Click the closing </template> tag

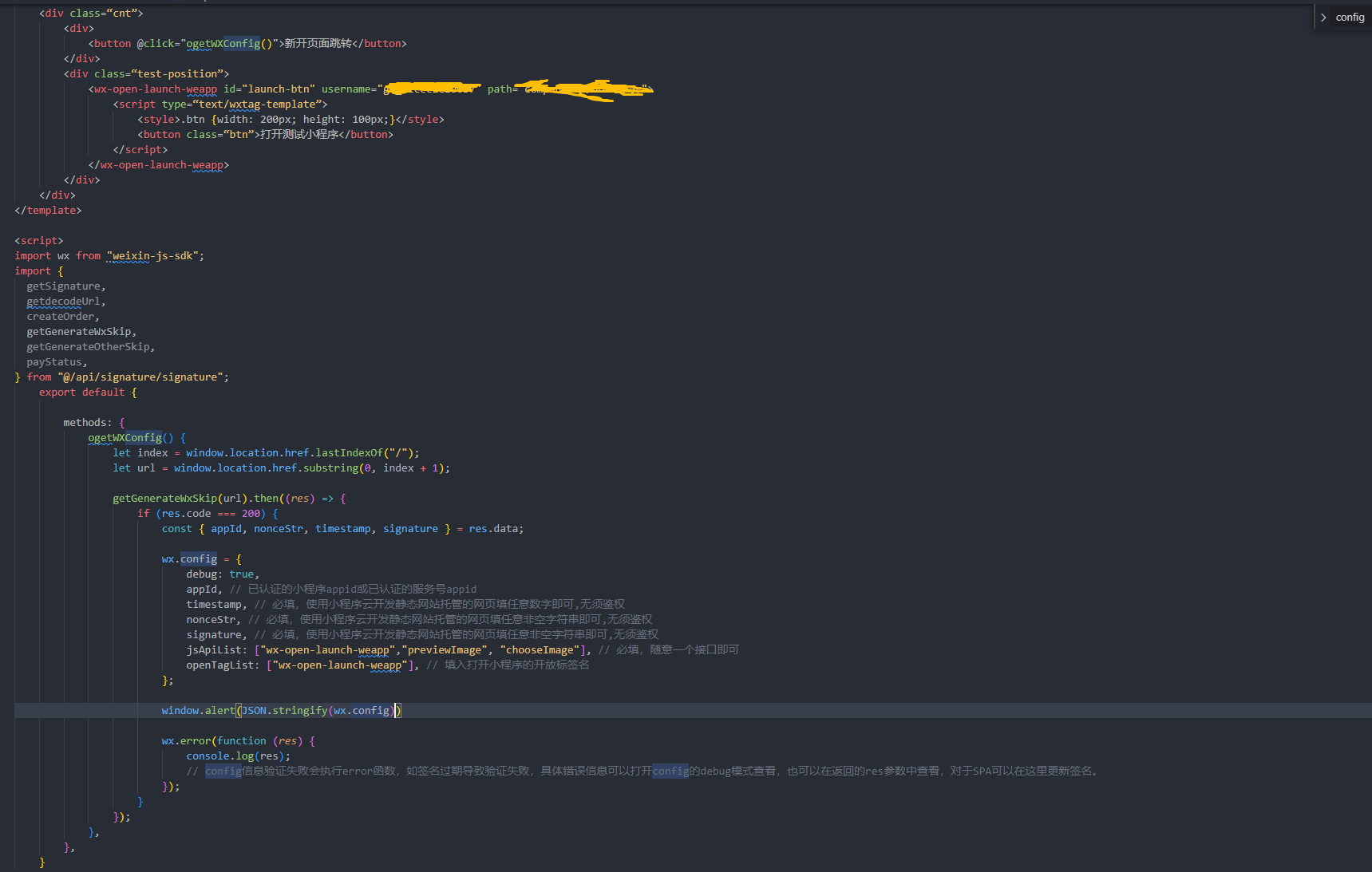(x=48, y=211)
